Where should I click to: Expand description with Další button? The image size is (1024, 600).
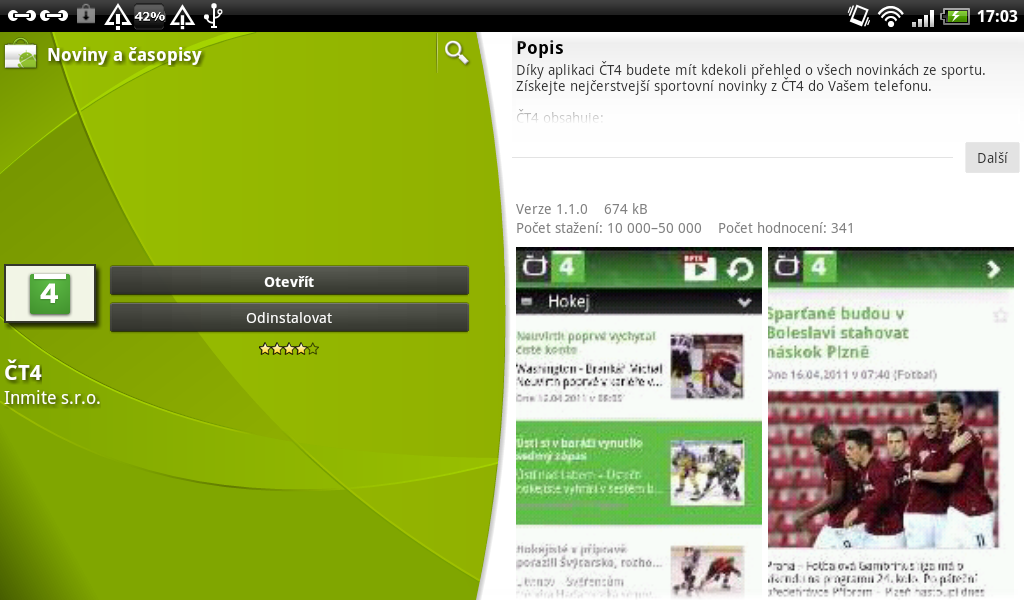pos(991,158)
